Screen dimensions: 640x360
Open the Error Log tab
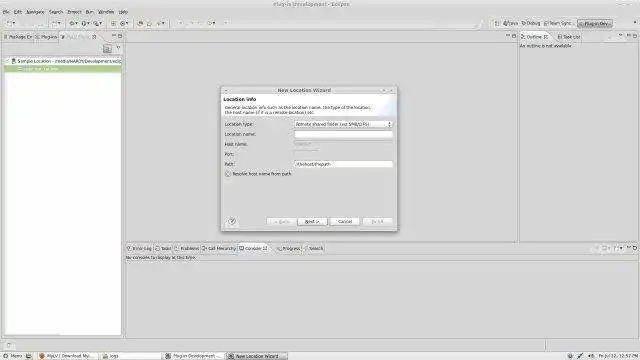(x=140, y=248)
